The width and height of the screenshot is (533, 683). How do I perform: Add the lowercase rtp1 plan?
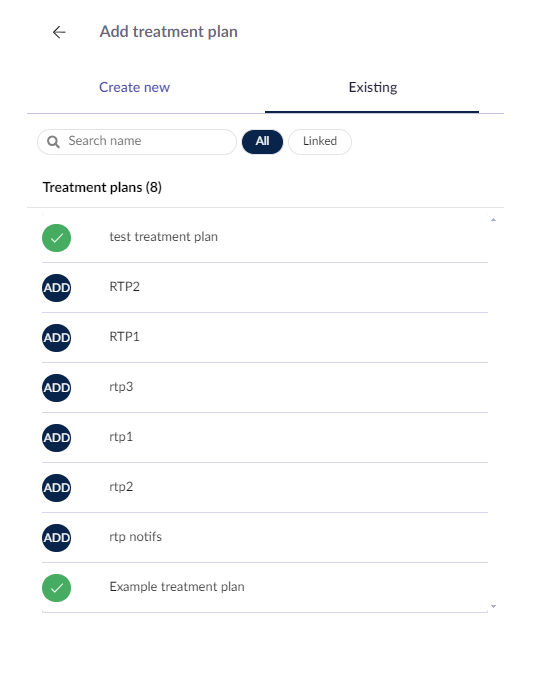tap(57, 438)
